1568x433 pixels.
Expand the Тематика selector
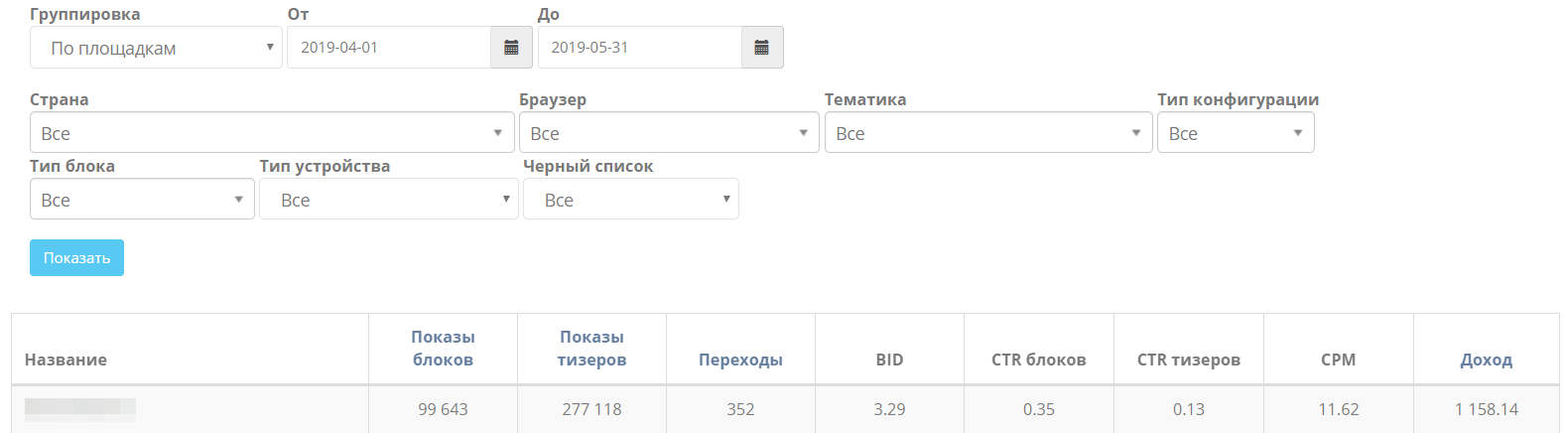click(x=988, y=133)
